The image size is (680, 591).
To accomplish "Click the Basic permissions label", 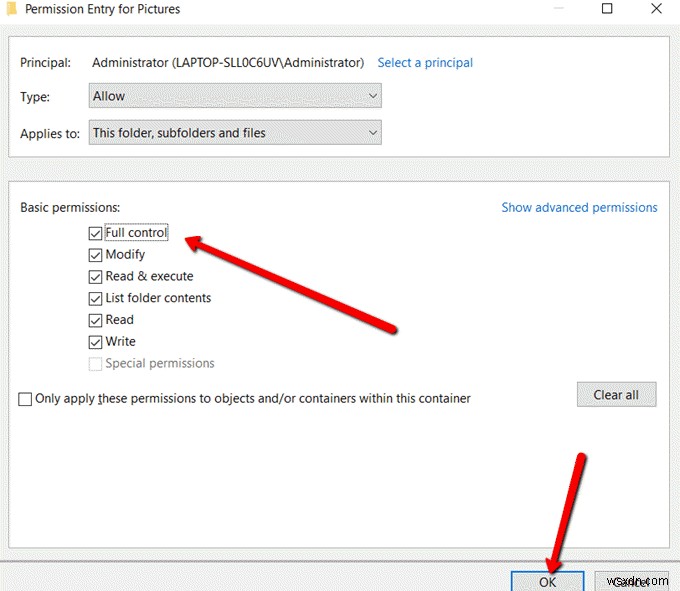I will (70, 208).
